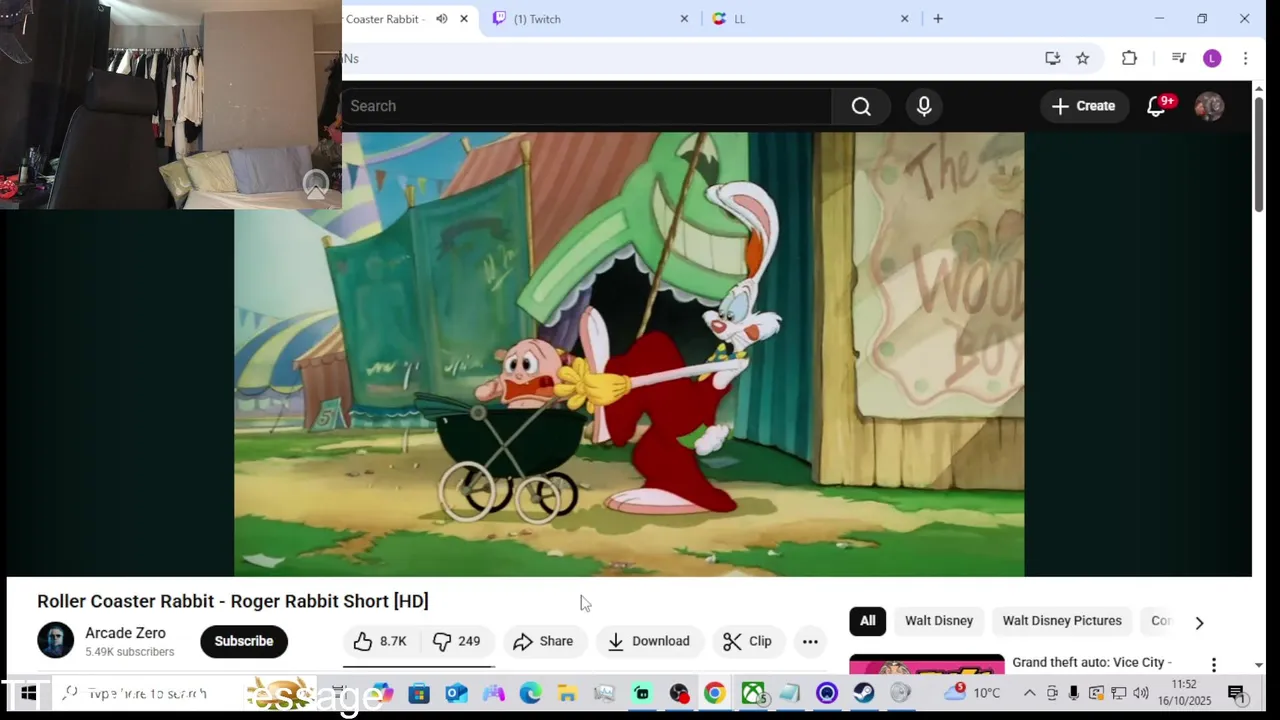Open Microsoft Store from taskbar
This screenshot has width=1280, height=720.
[x=419, y=693]
